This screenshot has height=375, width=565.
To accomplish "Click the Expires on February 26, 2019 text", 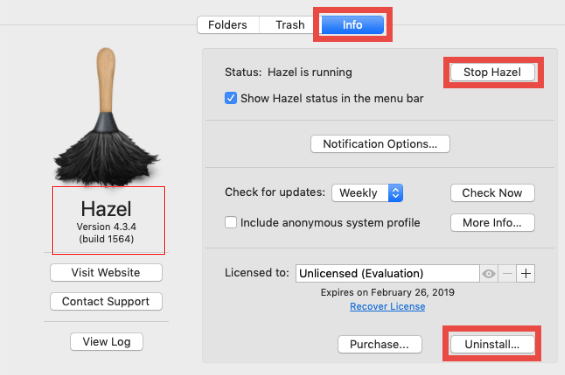I will pos(387,292).
